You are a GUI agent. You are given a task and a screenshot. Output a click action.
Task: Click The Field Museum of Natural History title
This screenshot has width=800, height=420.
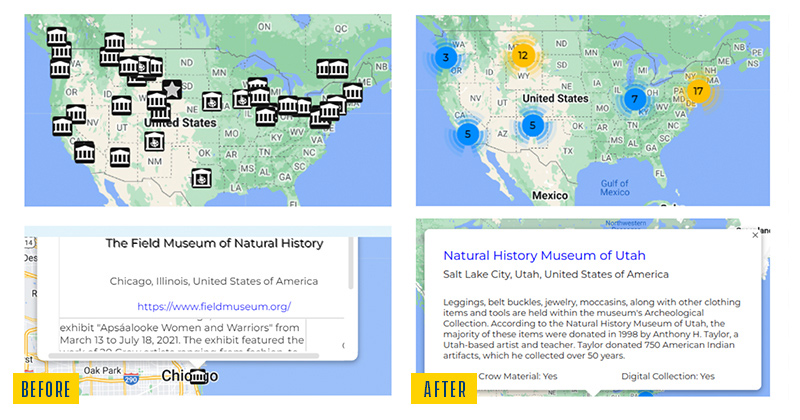click(x=214, y=243)
